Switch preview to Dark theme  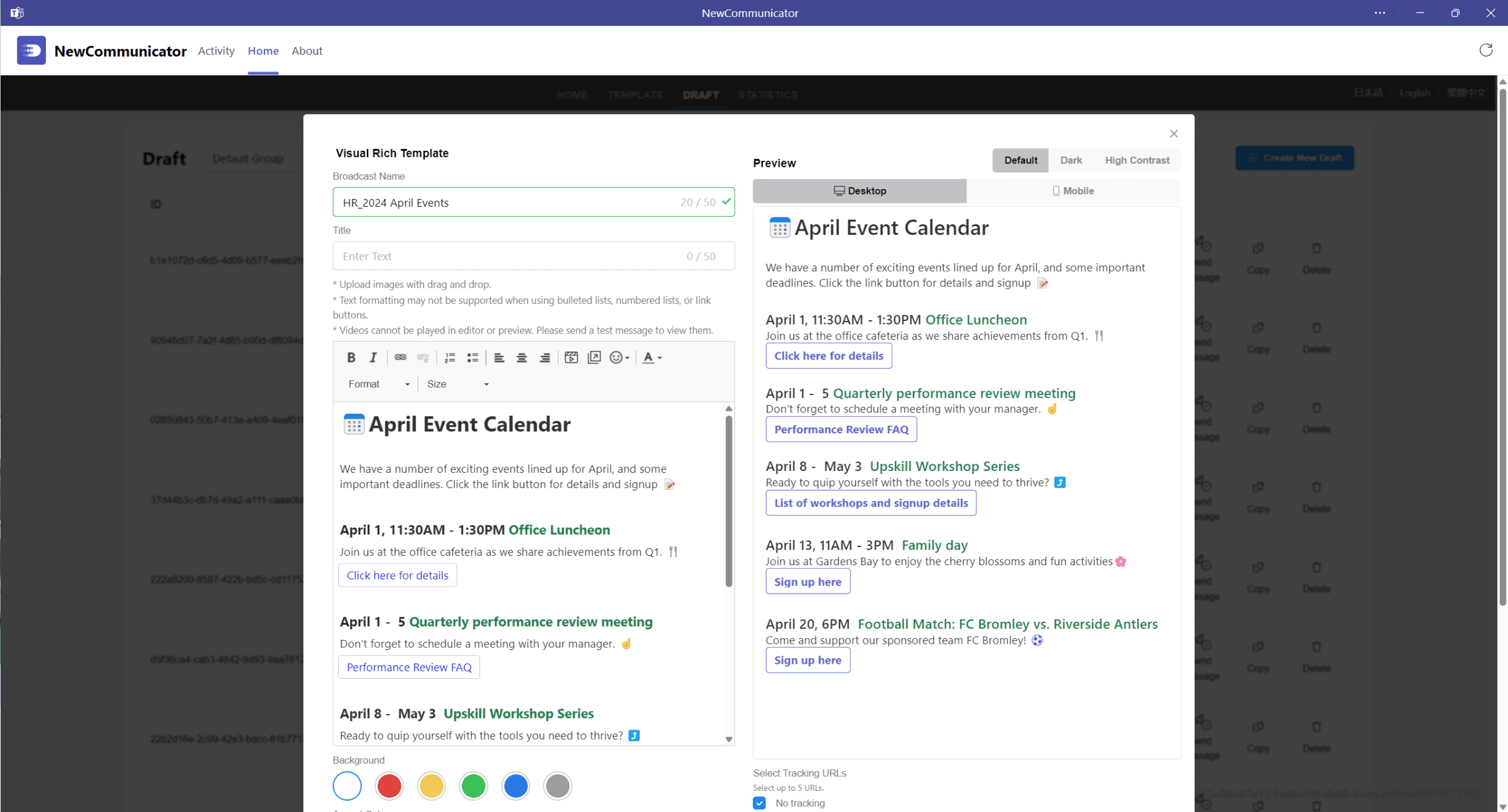click(1071, 160)
